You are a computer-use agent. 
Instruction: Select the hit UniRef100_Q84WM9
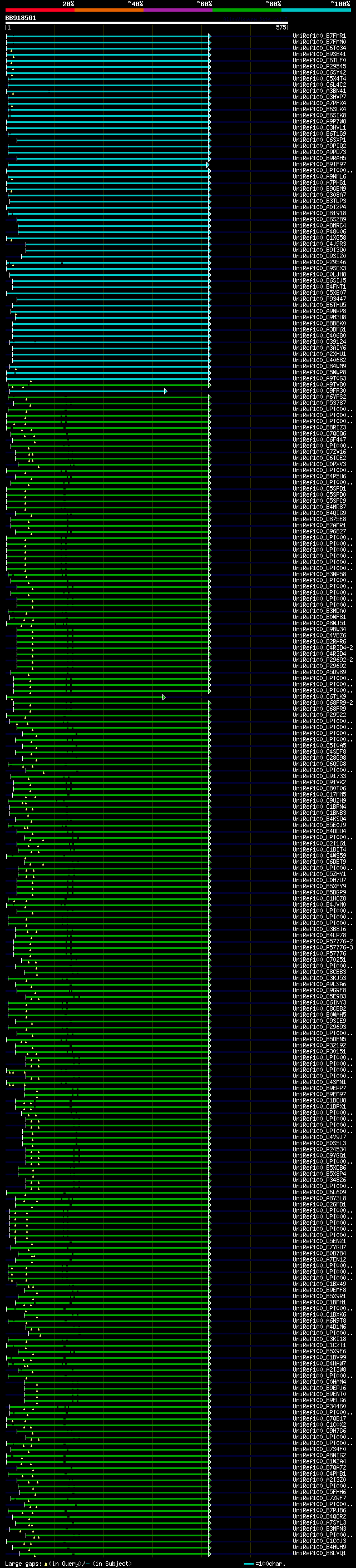pos(319,367)
